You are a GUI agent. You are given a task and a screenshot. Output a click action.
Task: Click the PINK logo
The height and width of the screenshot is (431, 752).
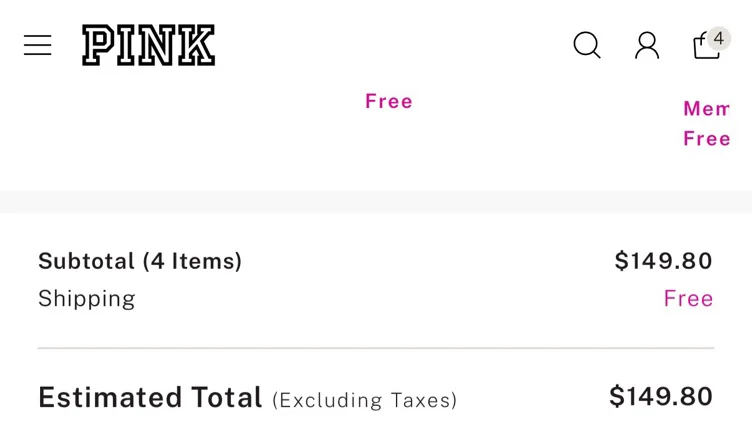coord(148,45)
